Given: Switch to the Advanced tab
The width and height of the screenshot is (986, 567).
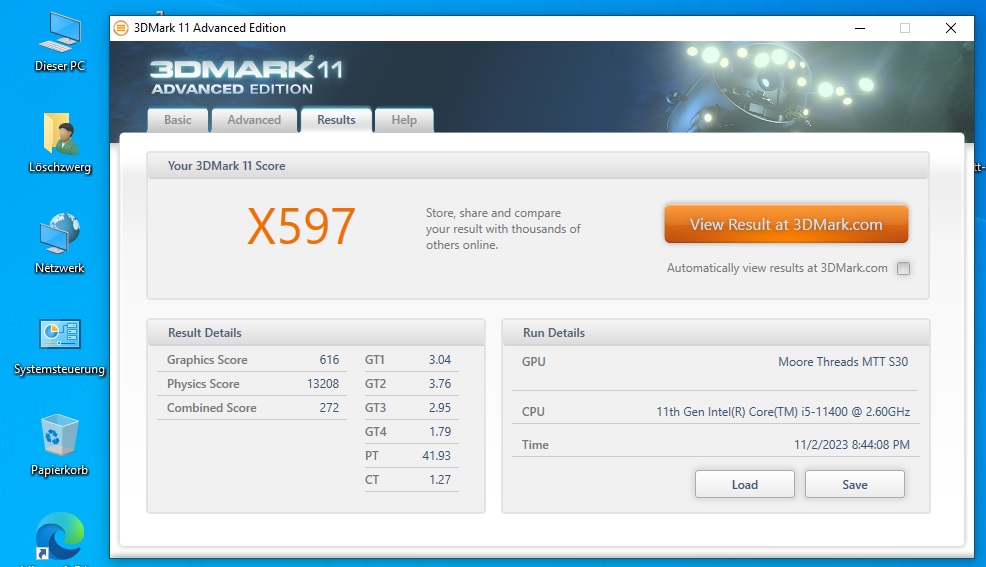Looking at the screenshot, I should [x=254, y=120].
